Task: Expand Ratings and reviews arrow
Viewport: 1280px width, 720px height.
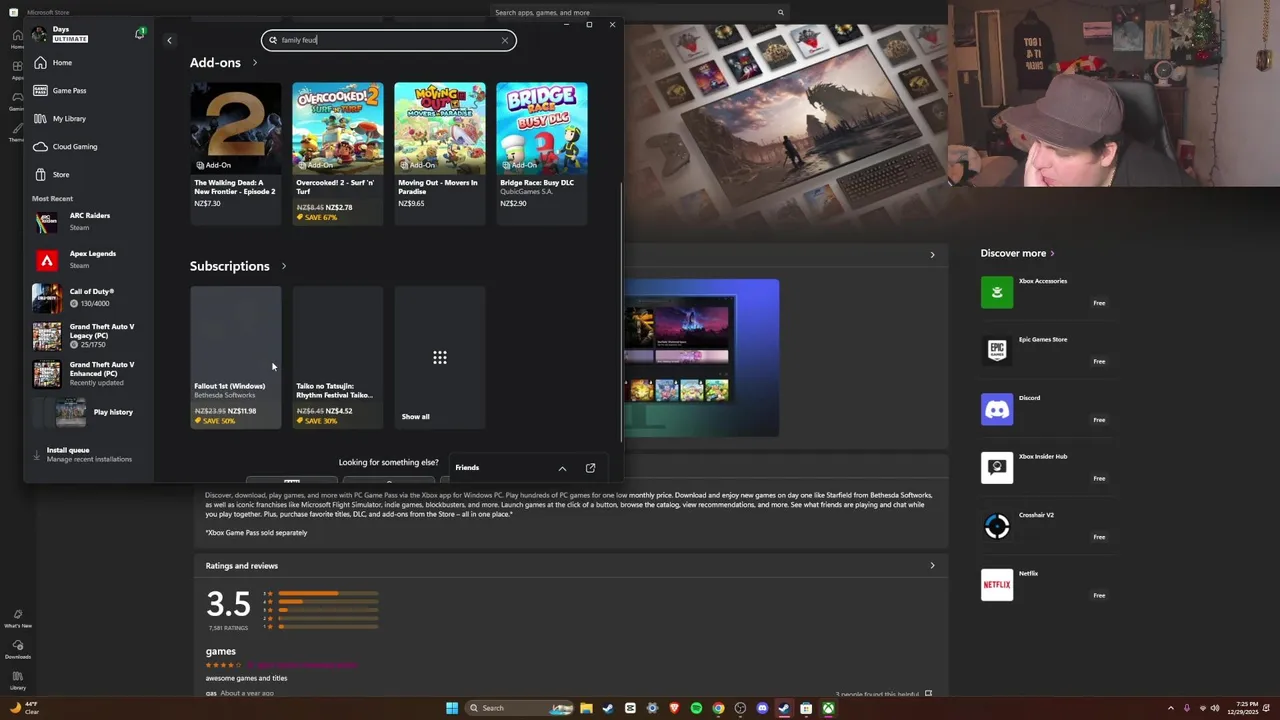Action: [932, 566]
